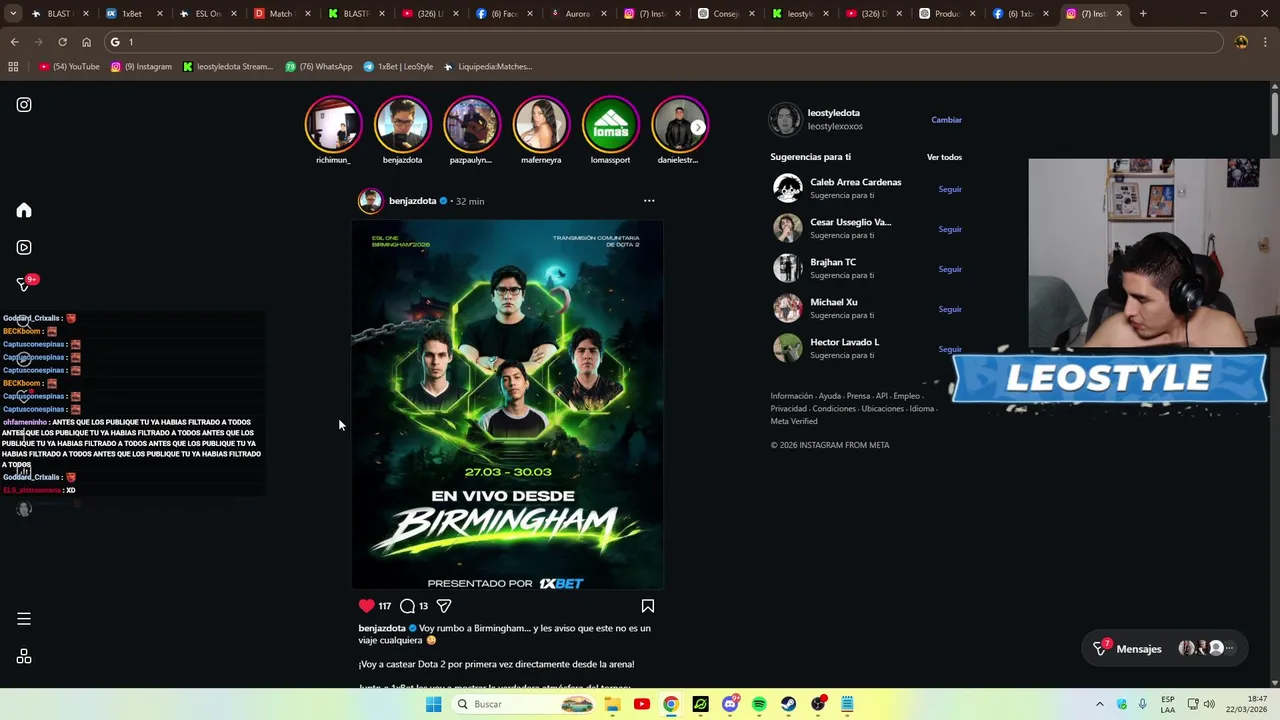Click the Meta Verified footer link
The height and width of the screenshot is (720, 1280).
pos(794,421)
